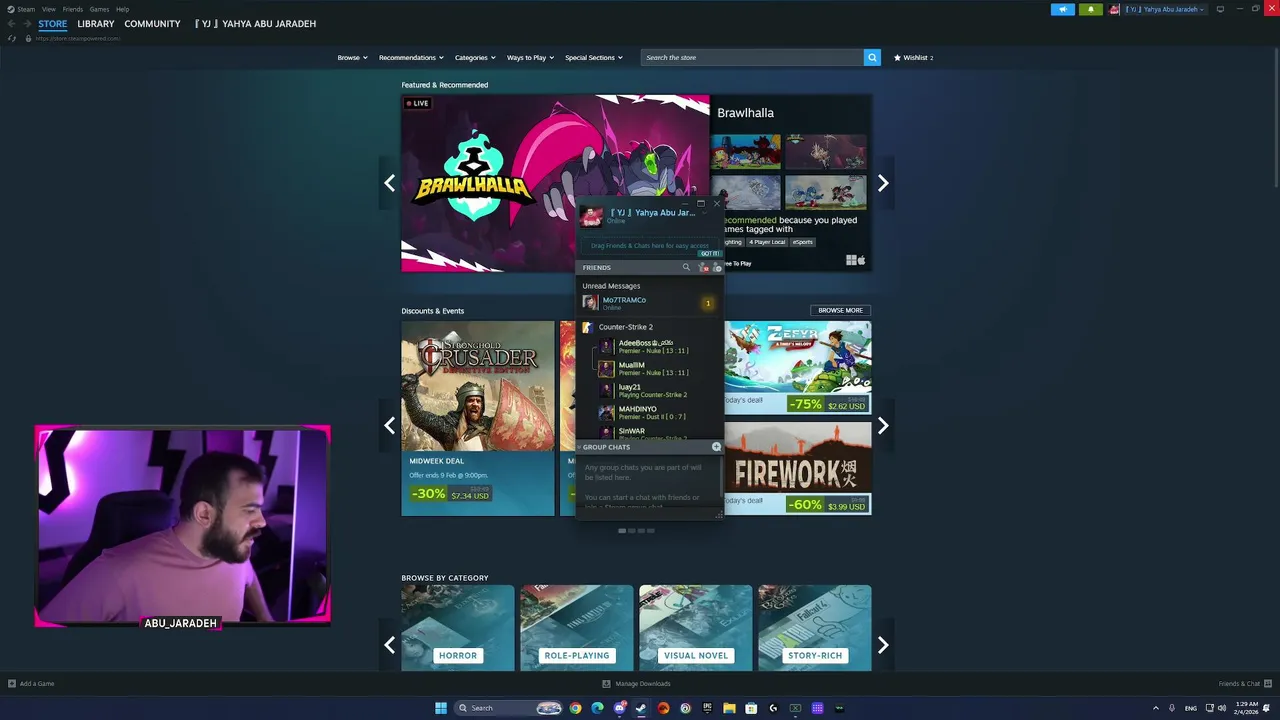Open Discord from the taskbar
Screen dimensions: 1280x720
click(x=619, y=708)
